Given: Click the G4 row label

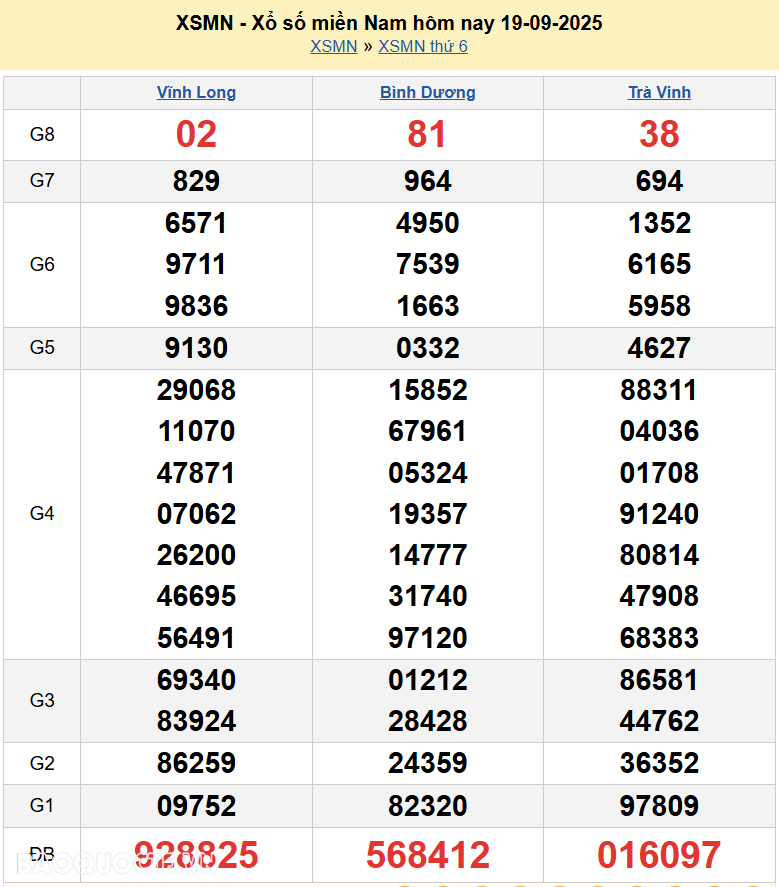Looking at the screenshot, I should (x=42, y=514).
